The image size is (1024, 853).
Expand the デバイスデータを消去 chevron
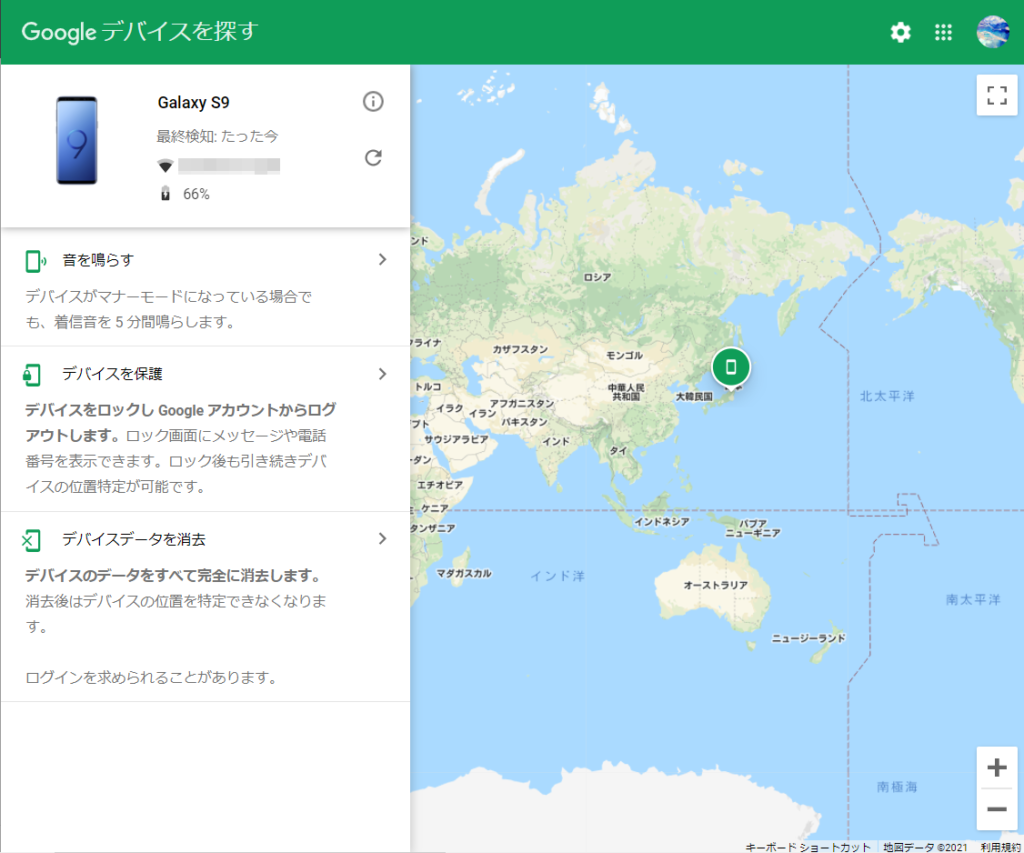point(383,538)
